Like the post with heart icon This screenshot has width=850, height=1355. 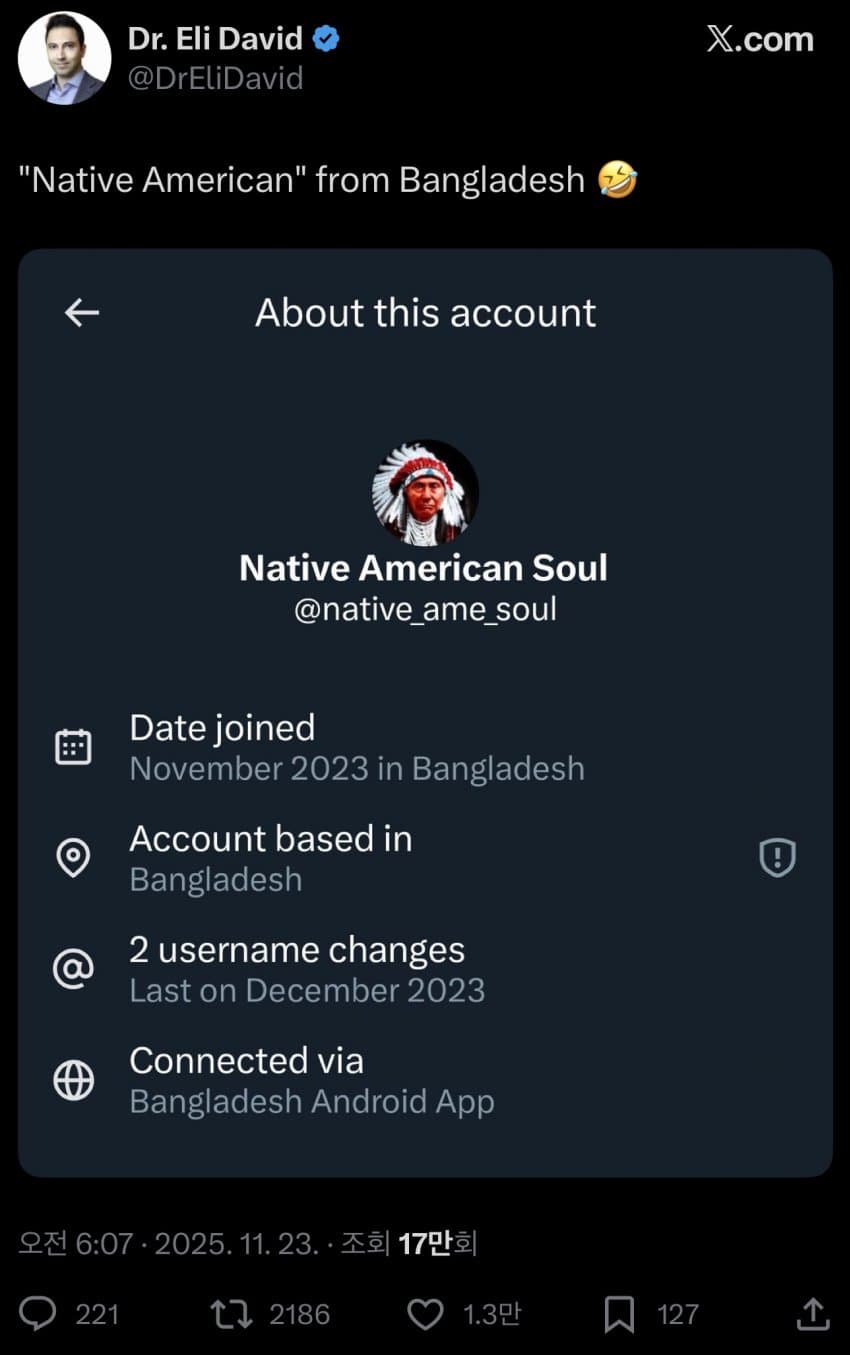[425, 1314]
